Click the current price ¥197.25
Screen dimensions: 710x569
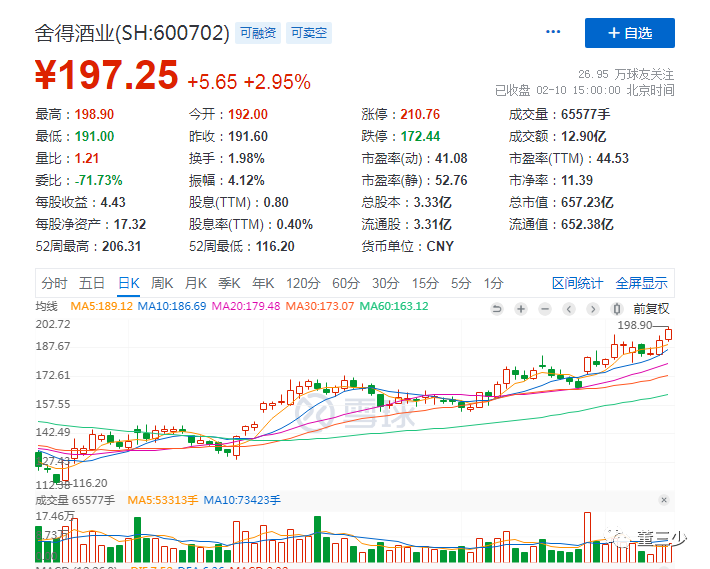pos(107,75)
